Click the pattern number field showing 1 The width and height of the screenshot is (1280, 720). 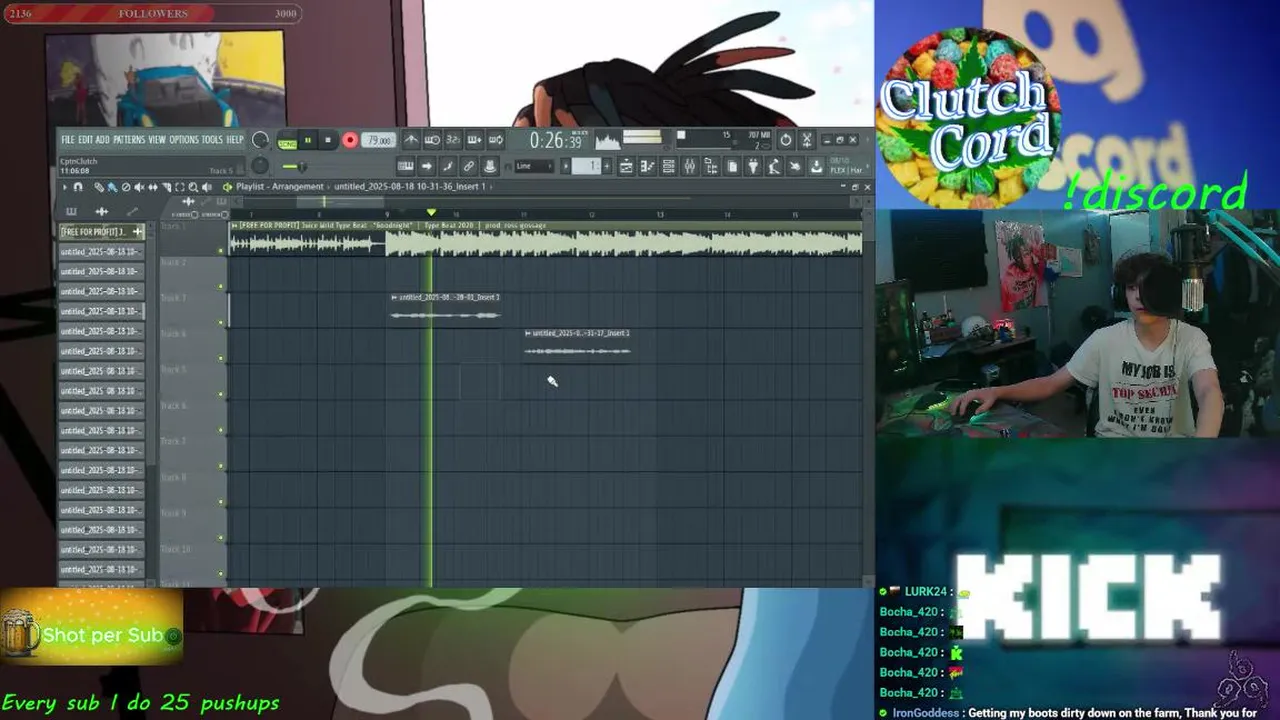pos(586,166)
